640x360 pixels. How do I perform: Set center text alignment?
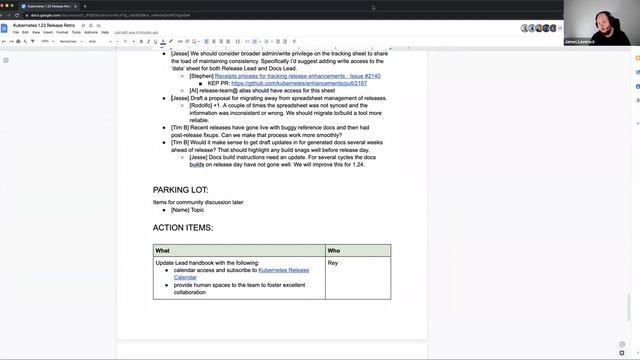214,42
